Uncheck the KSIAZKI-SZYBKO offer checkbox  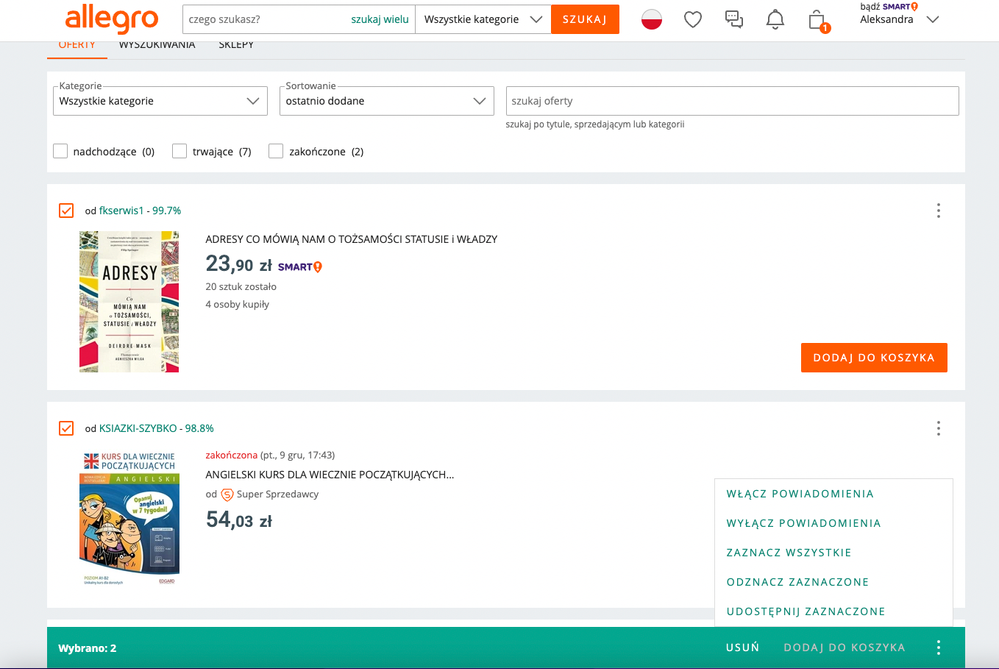tap(66, 428)
